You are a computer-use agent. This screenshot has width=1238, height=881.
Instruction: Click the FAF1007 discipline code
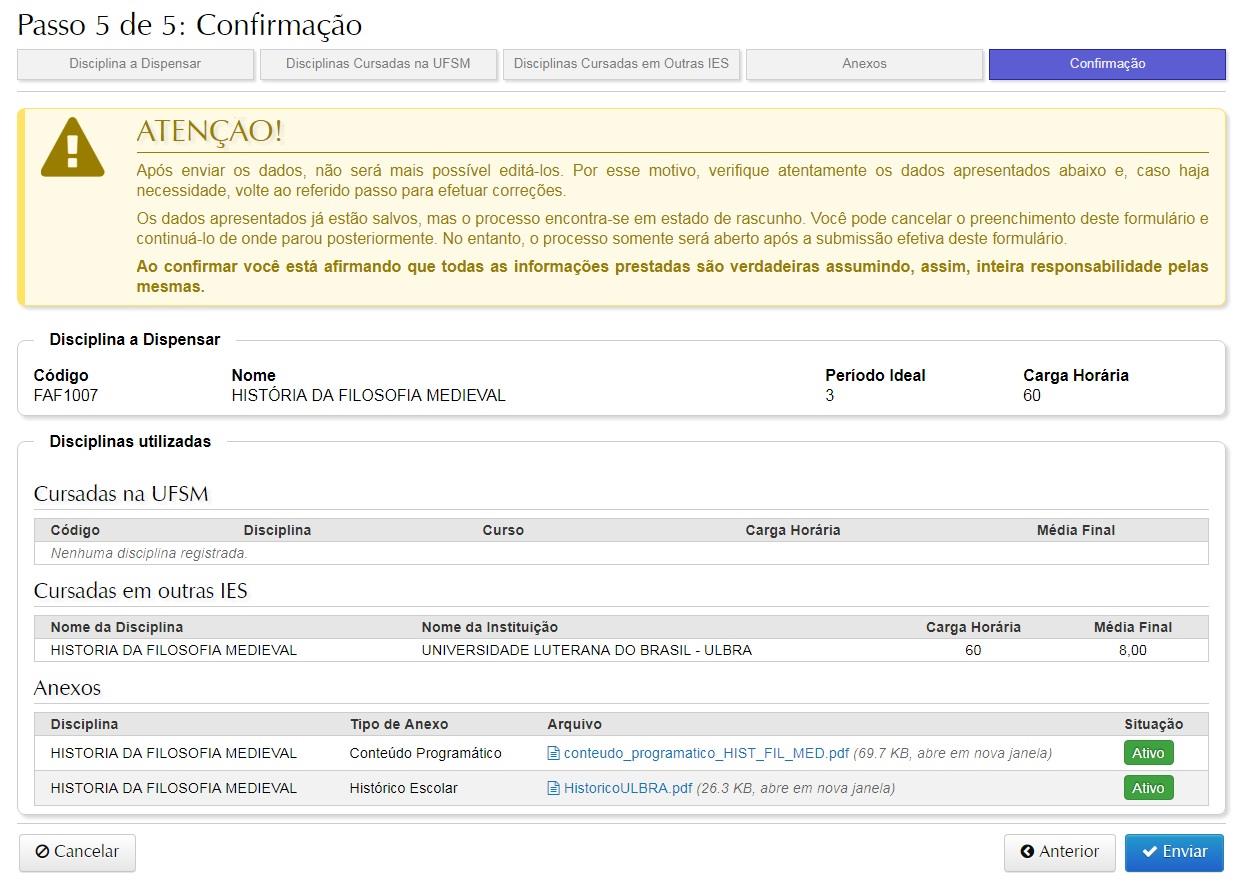tap(66, 395)
